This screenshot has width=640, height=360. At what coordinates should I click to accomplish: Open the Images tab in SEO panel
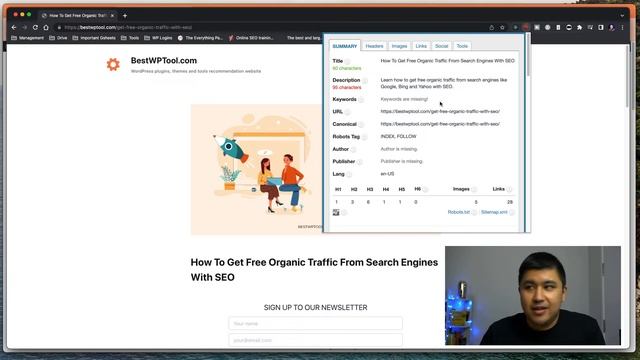399,46
